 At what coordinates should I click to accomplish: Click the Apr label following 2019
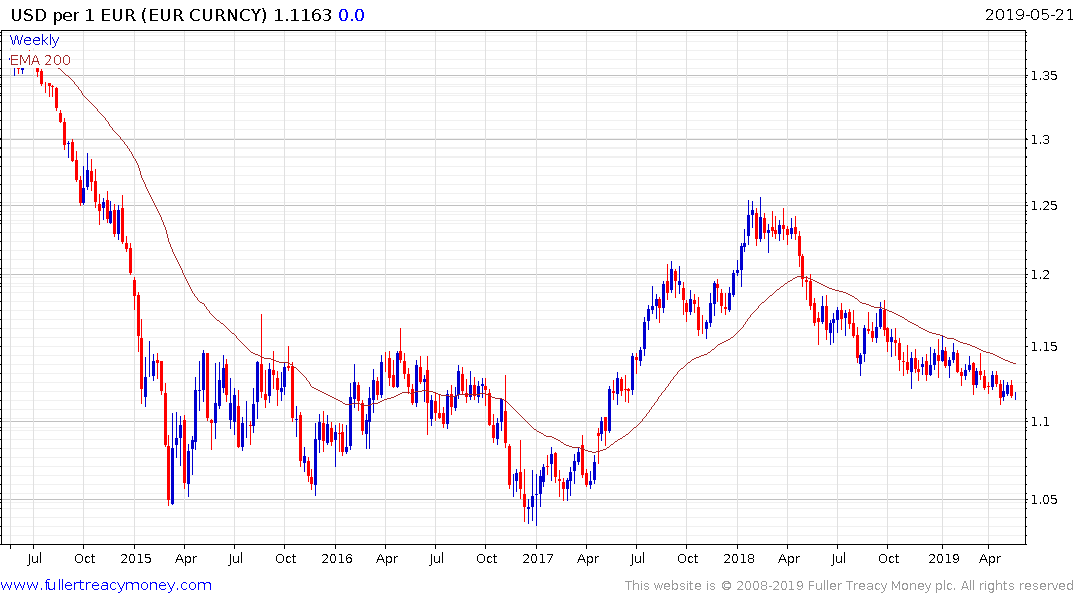pyautogui.click(x=990, y=558)
